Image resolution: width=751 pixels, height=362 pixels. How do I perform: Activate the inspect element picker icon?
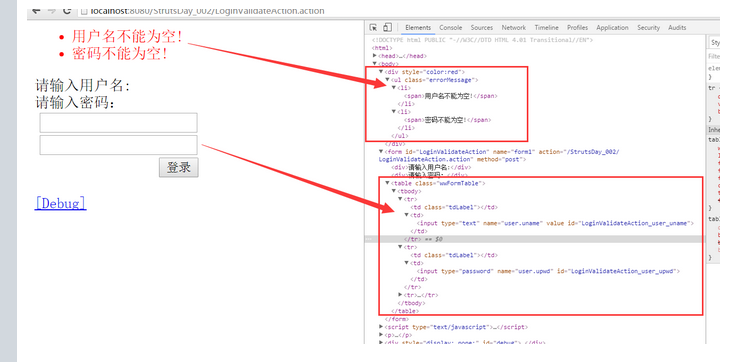[x=373, y=28]
